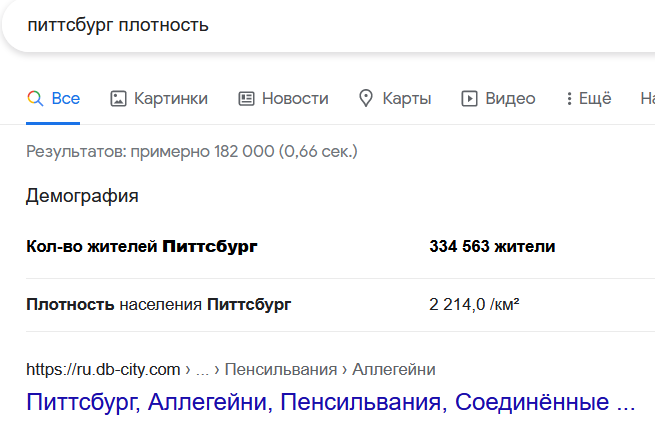Click the Видео play icon
This screenshot has height=425, width=655.
tap(469, 99)
